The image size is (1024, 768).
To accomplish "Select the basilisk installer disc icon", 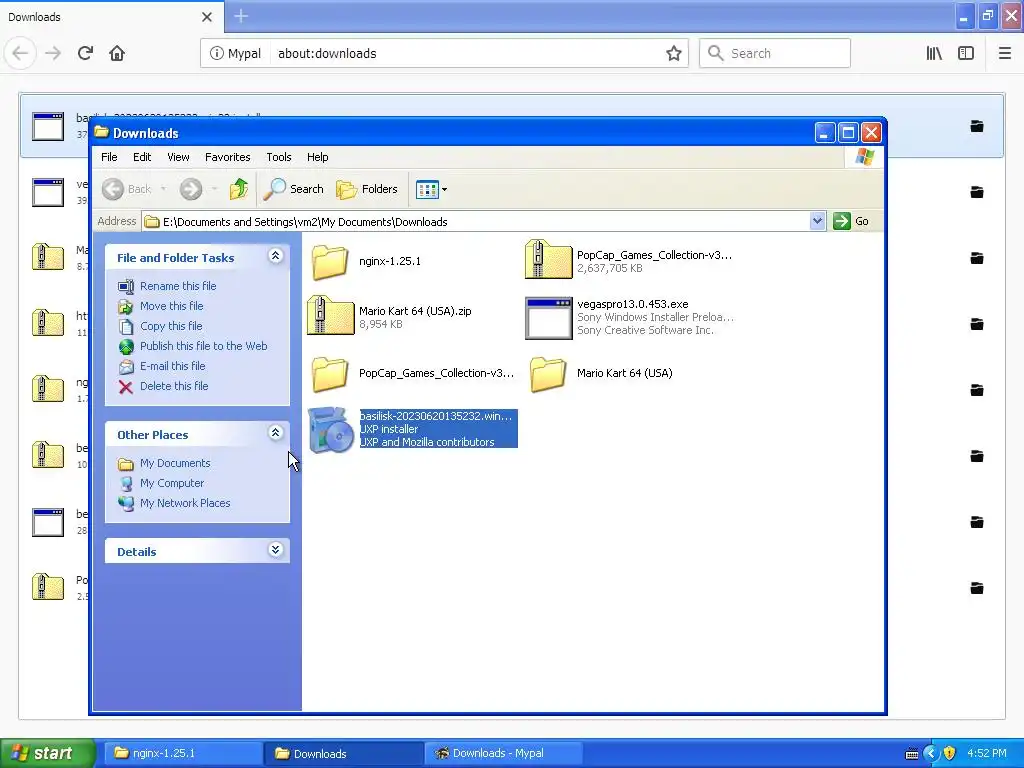I will (x=331, y=430).
